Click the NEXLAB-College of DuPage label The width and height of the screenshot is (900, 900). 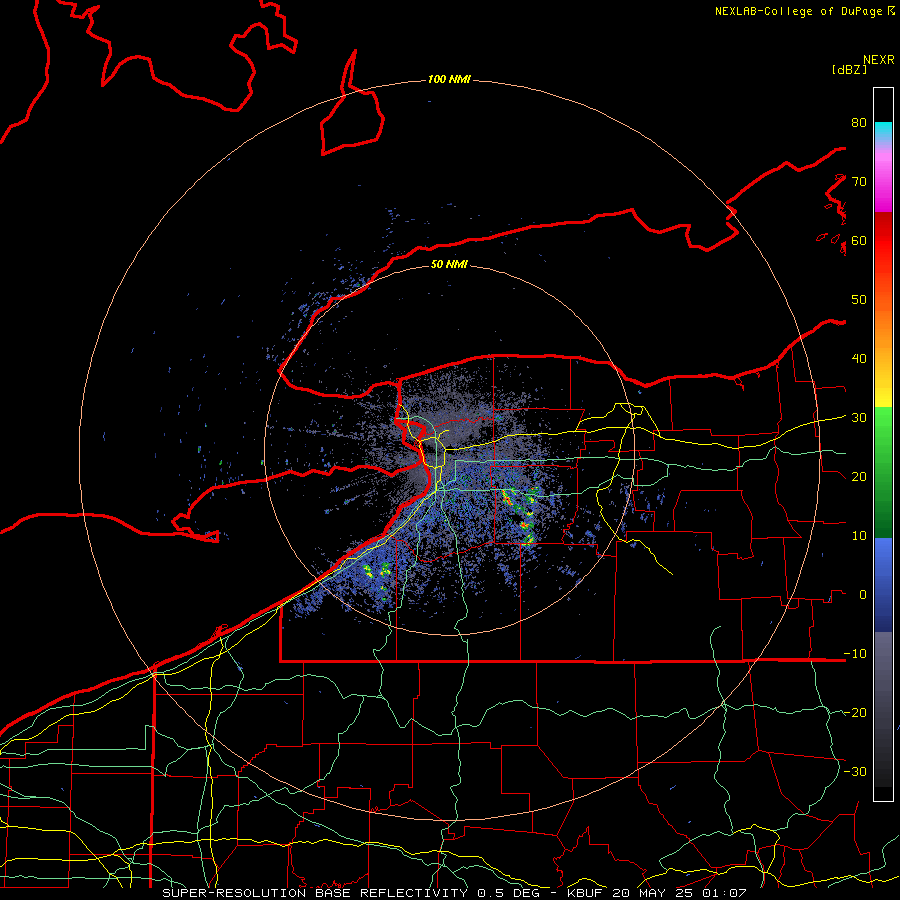coord(800,11)
